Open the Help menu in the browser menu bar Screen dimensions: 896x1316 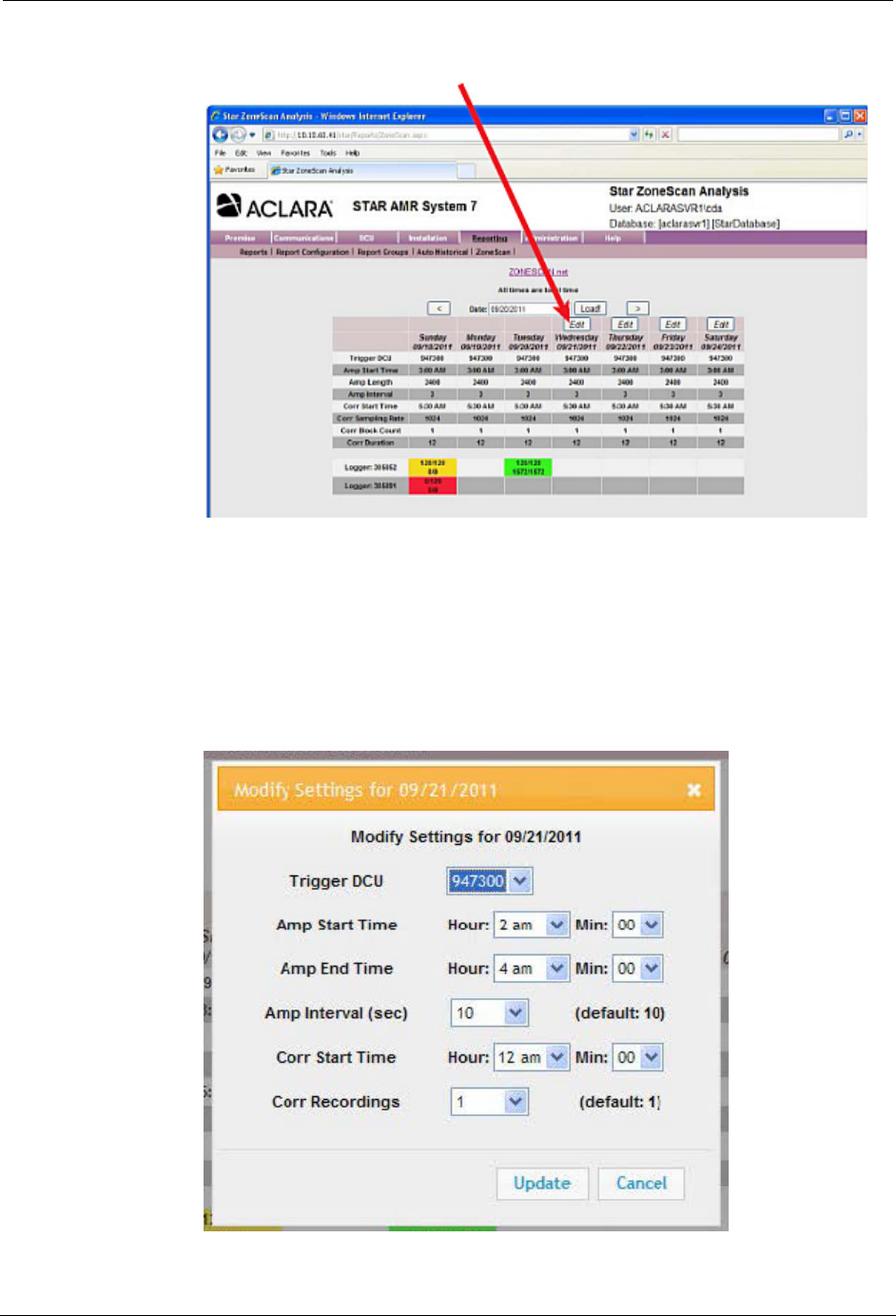pos(352,153)
